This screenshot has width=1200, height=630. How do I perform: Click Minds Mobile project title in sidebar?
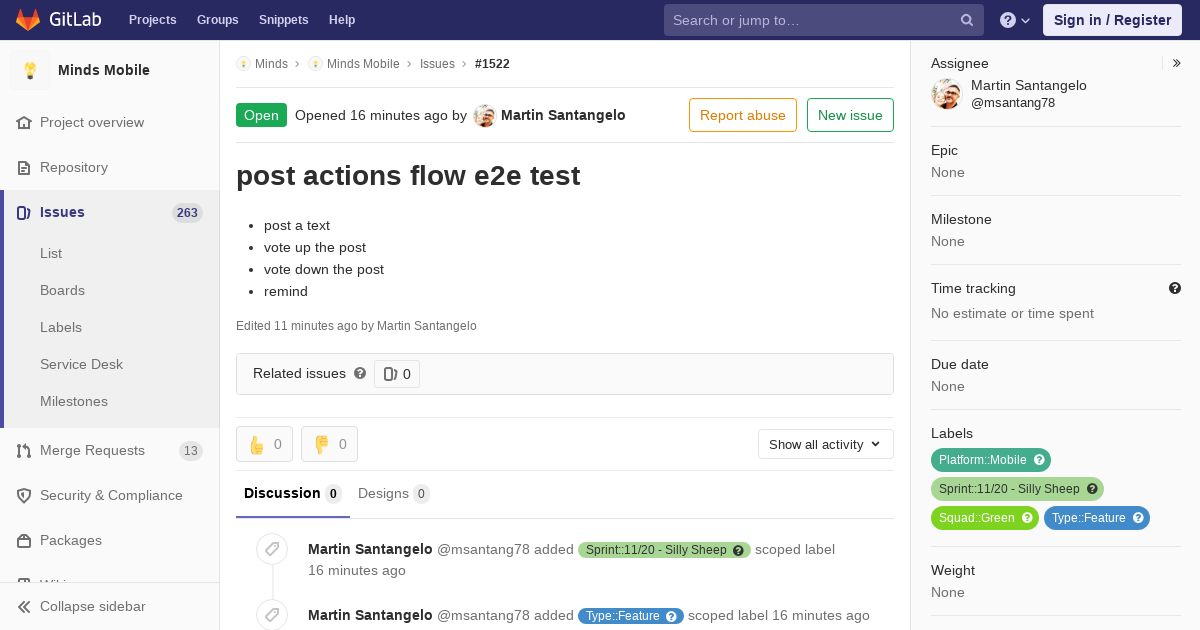[104, 70]
